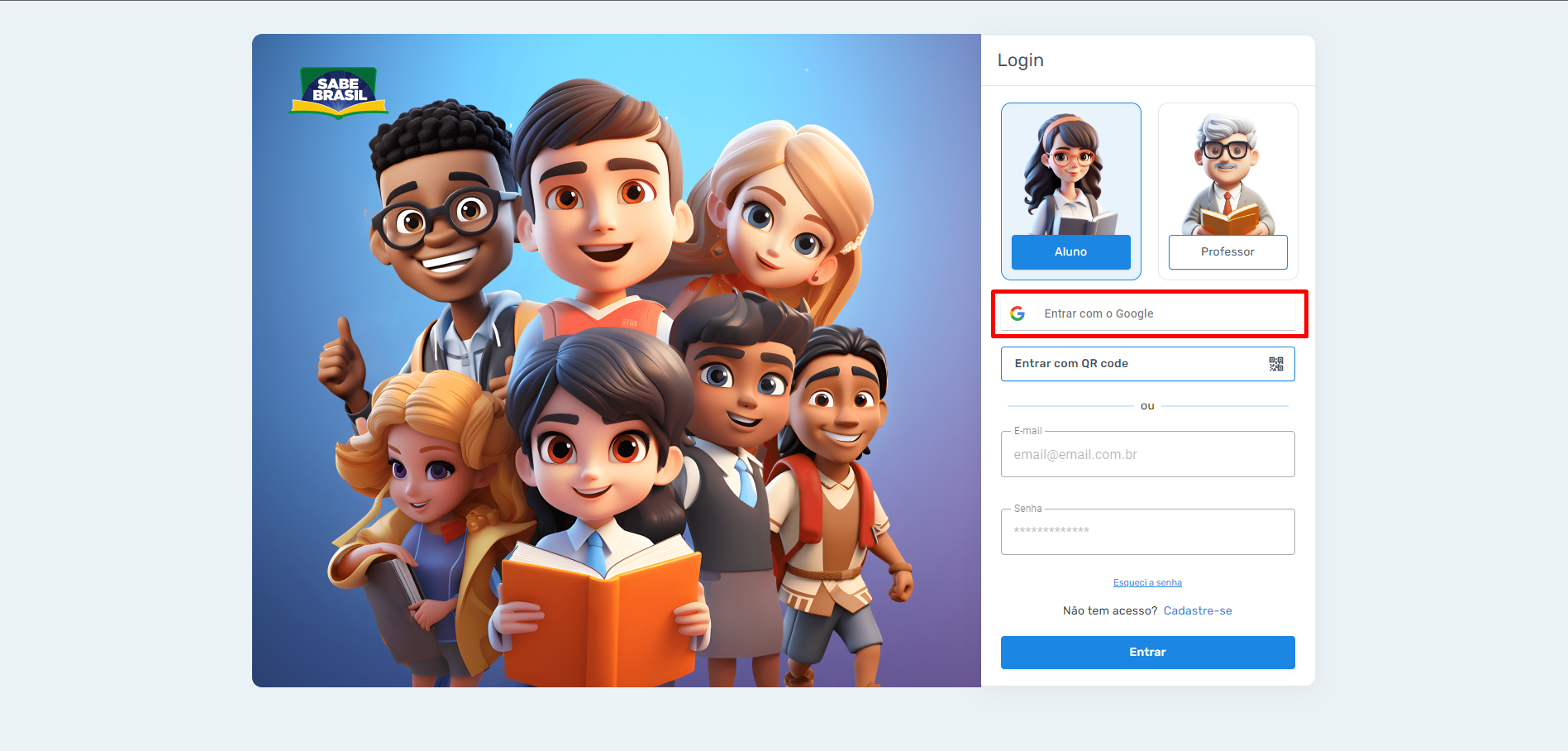Focus the E-mail input field
Image resolution: width=1568 pixels, height=751 pixels.
(x=1148, y=454)
